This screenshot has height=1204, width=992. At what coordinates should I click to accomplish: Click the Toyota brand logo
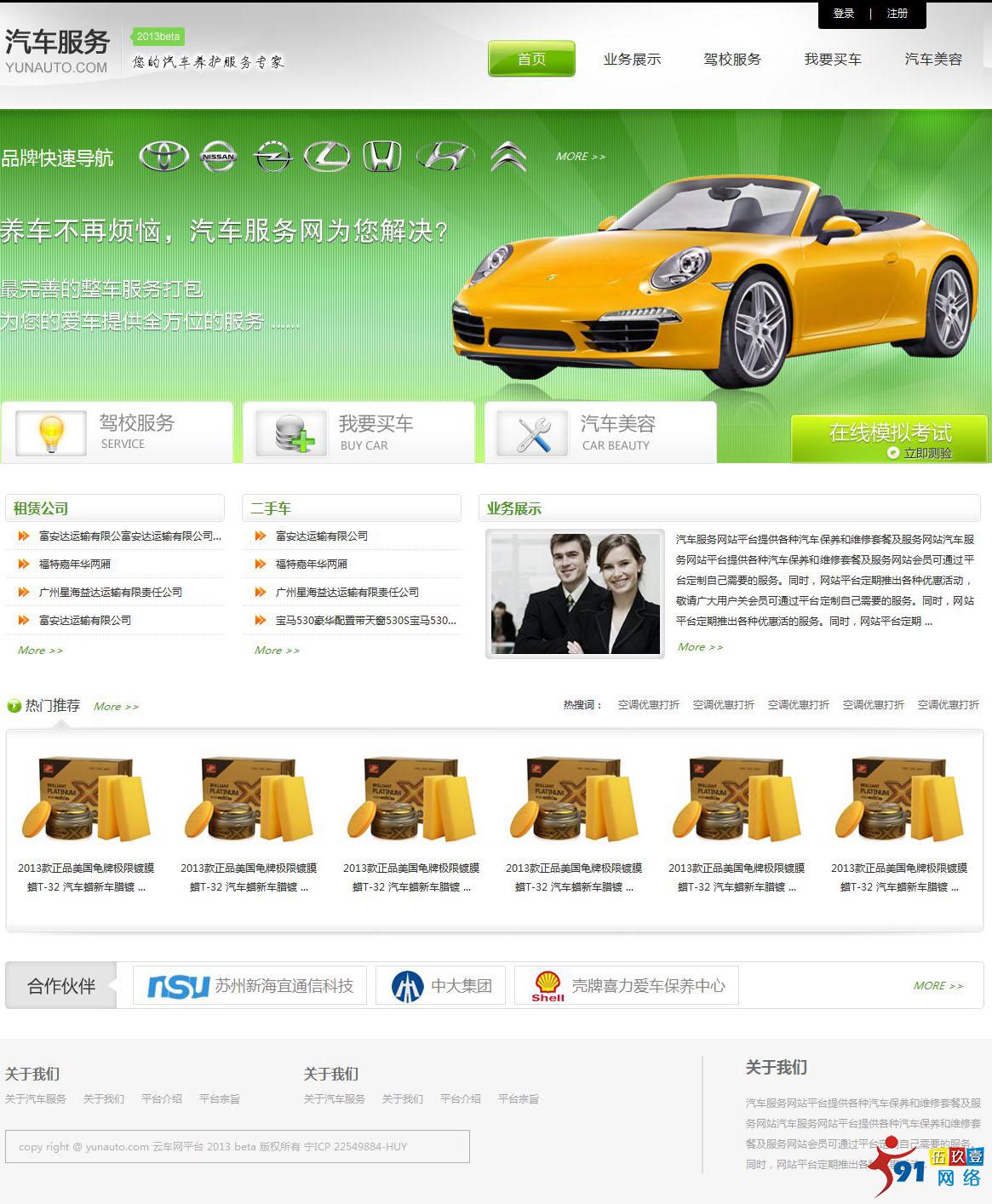point(163,157)
